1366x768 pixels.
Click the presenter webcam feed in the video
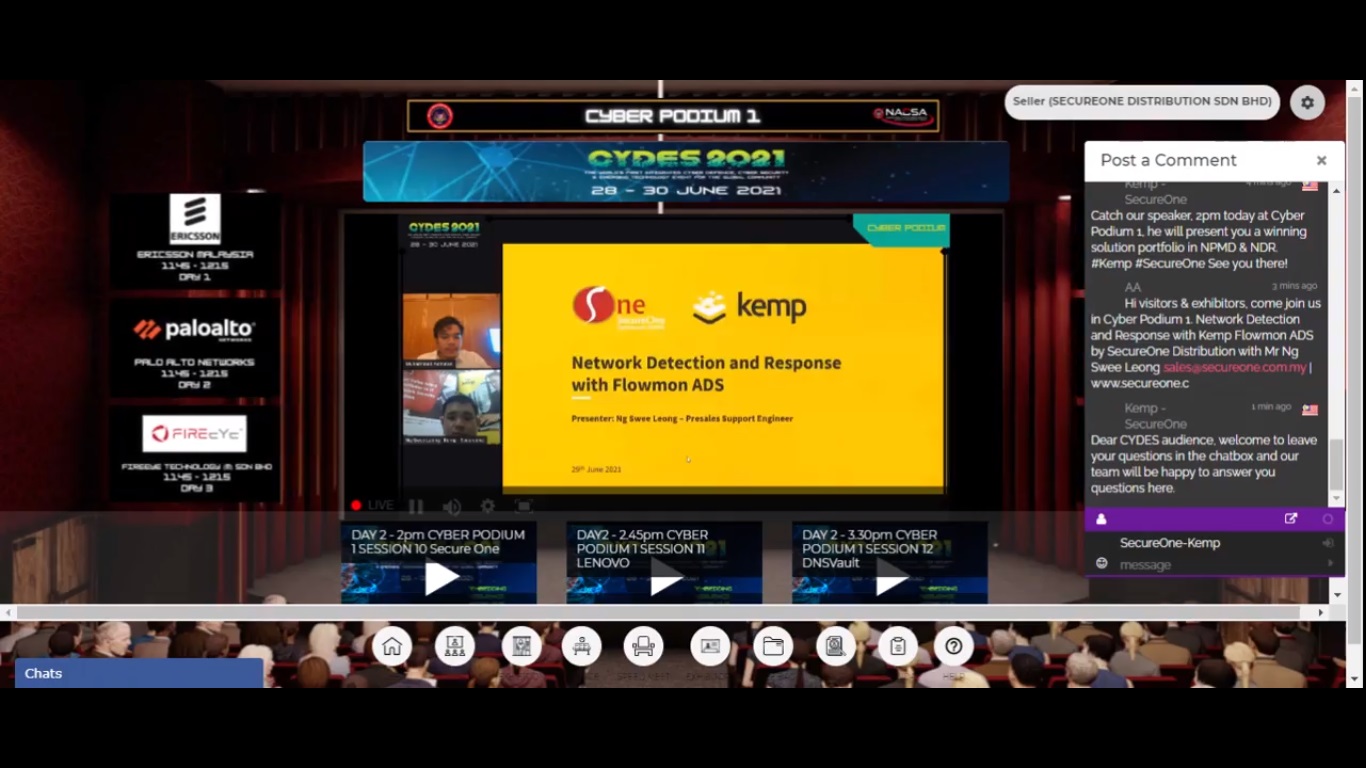[x=452, y=331]
